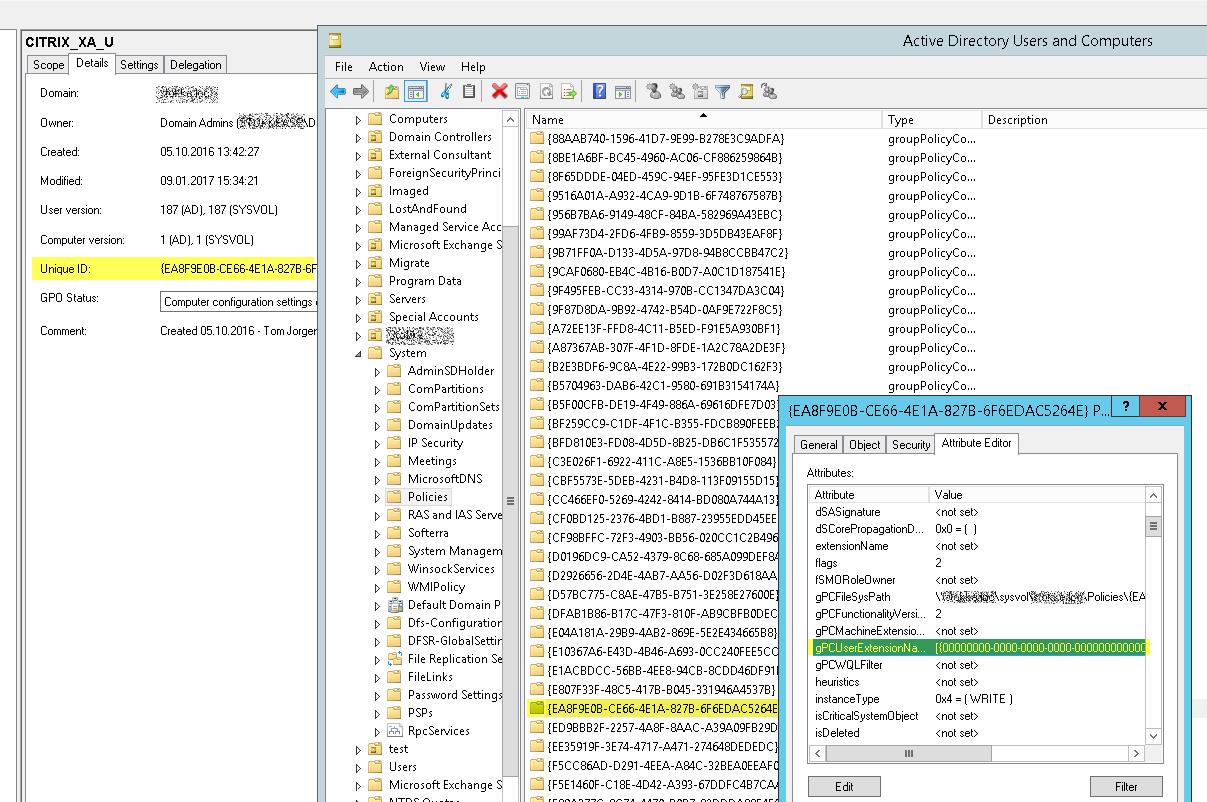
Task: Open Properties using the toolbar icon
Action: pyautogui.click(x=522, y=91)
